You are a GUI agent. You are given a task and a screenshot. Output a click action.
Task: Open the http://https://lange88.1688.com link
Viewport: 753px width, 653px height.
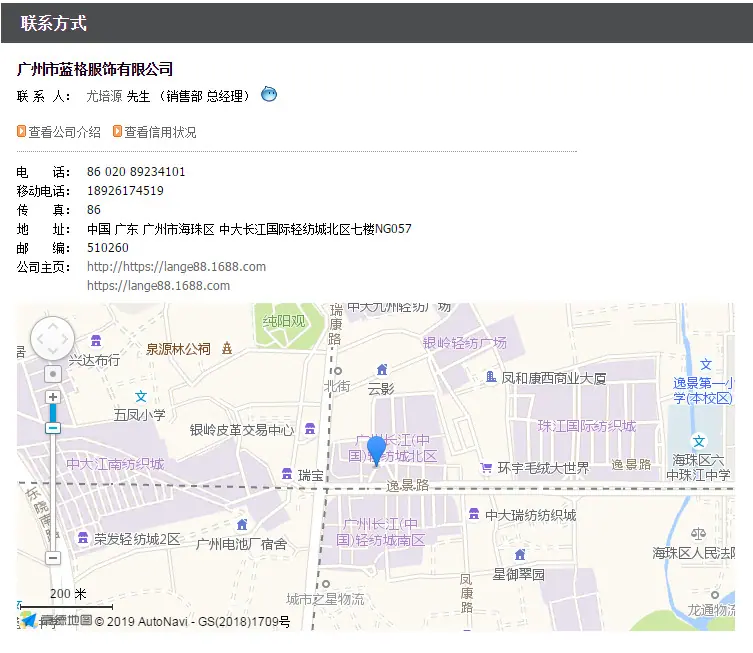pyautogui.click(x=176, y=267)
